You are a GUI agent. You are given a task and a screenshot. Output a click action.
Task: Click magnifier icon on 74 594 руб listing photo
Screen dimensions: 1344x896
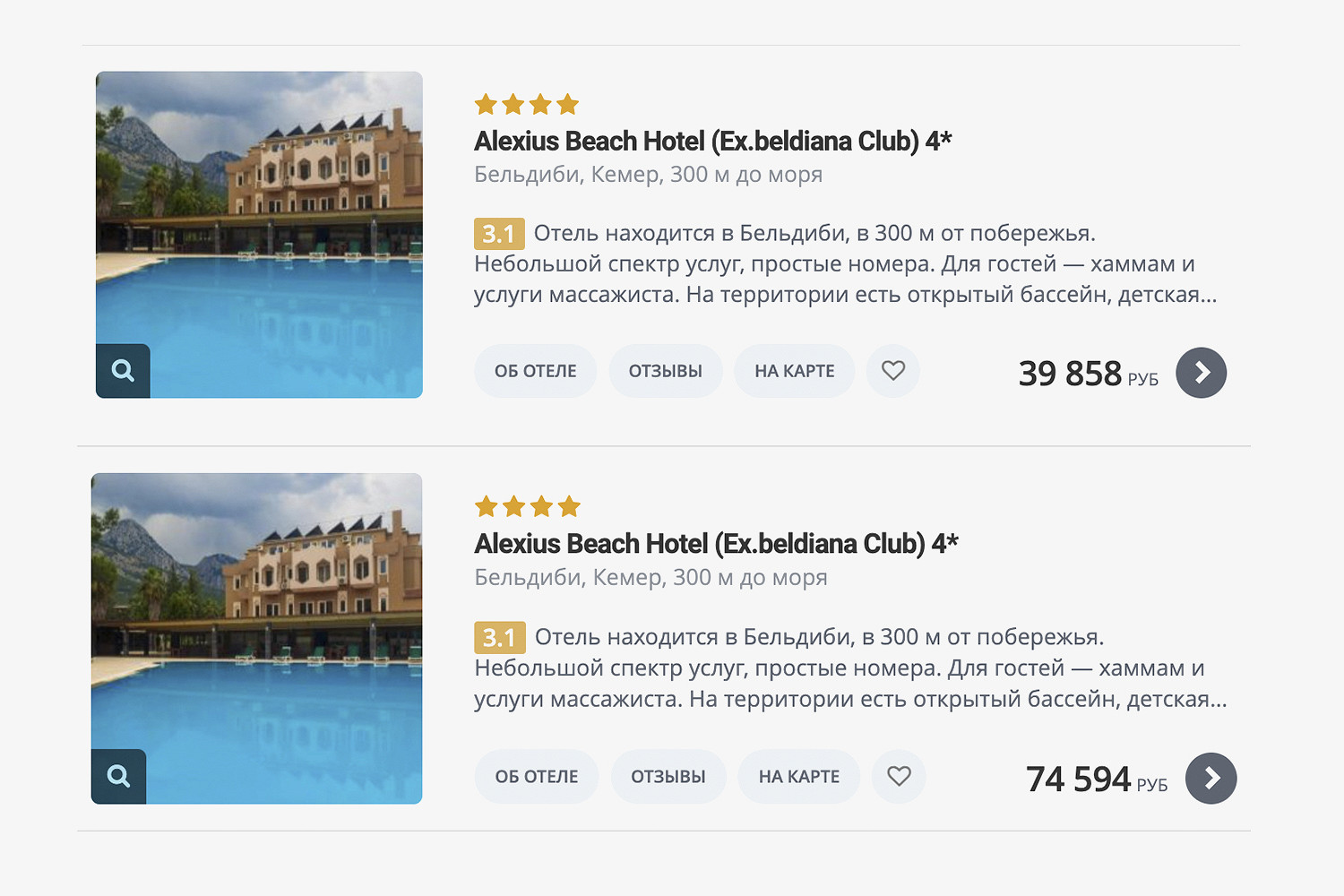click(118, 776)
